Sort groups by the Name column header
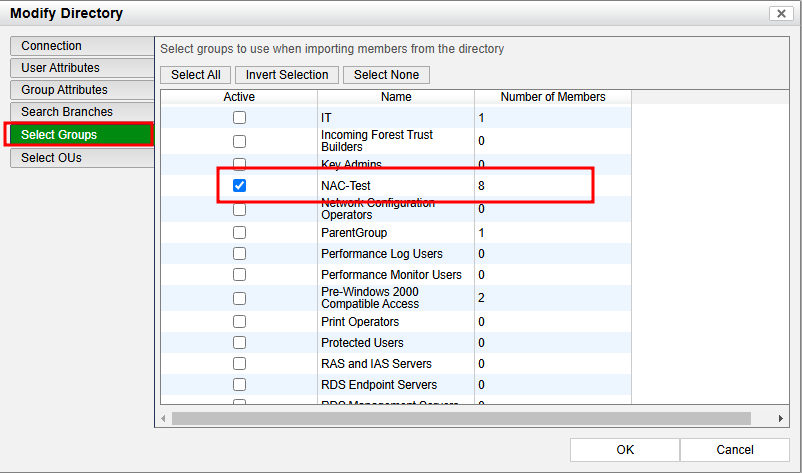The height and width of the screenshot is (473, 802). 396,97
